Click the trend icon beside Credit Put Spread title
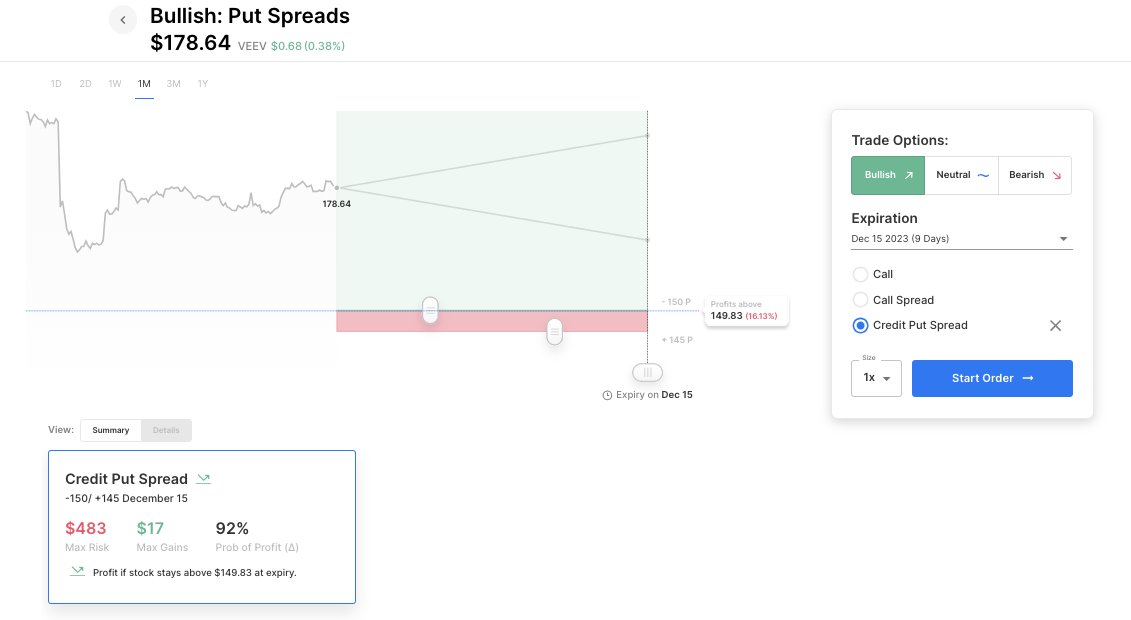Screen dimensions: 1131x620 click(x=203, y=479)
